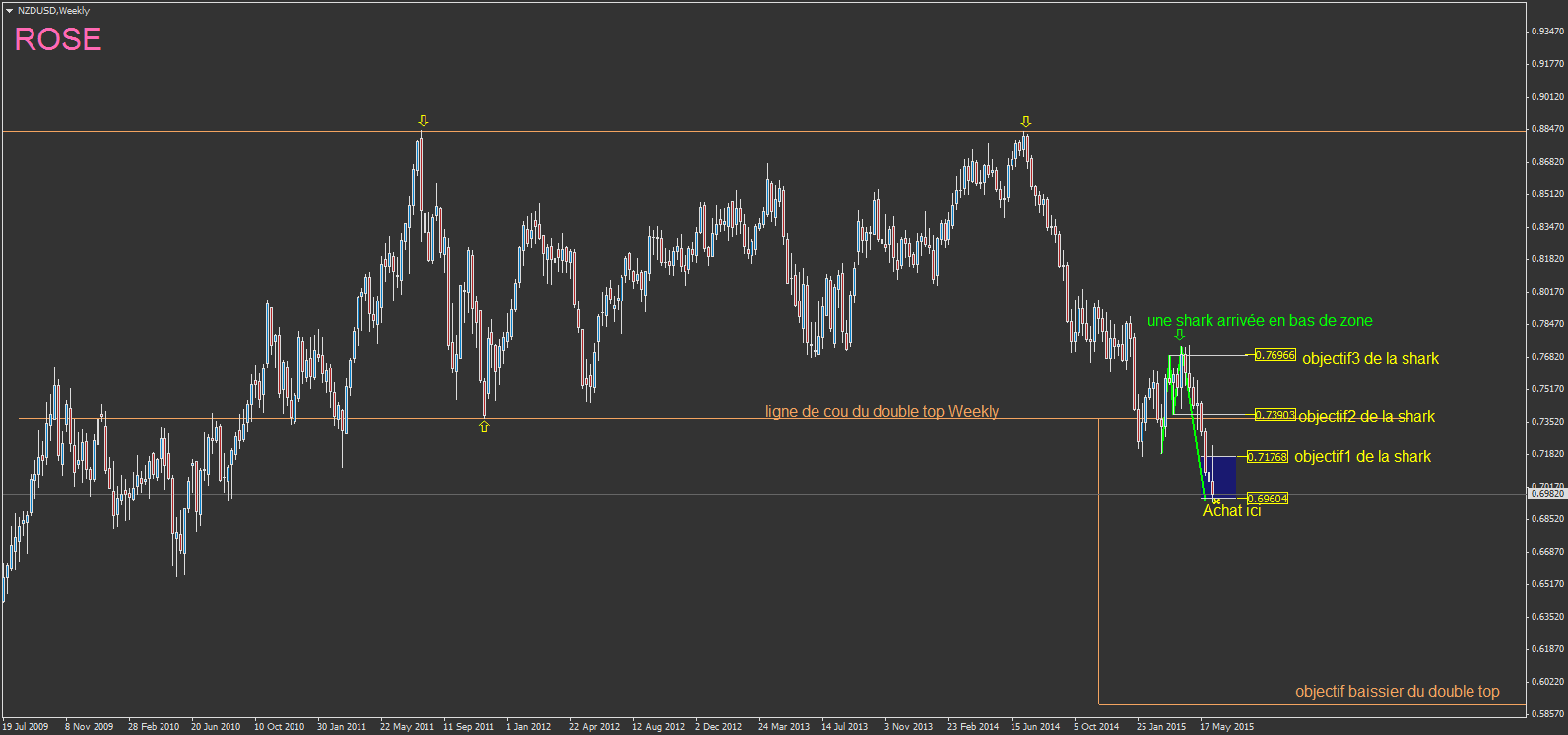Click 0.78470 on the price scale

1546,324
